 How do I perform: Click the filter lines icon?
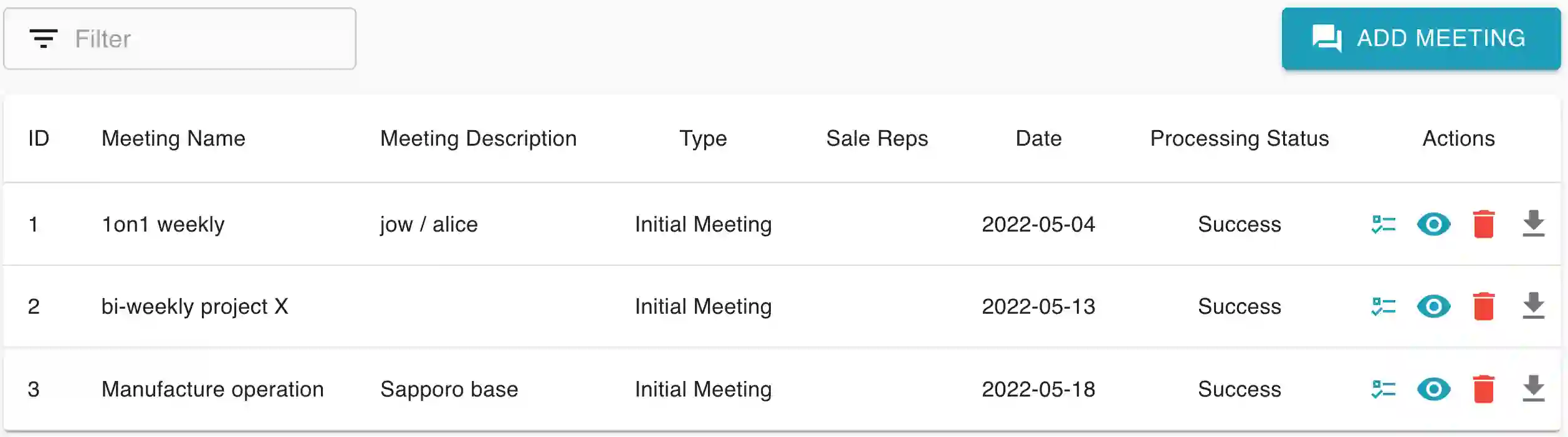point(44,39)
